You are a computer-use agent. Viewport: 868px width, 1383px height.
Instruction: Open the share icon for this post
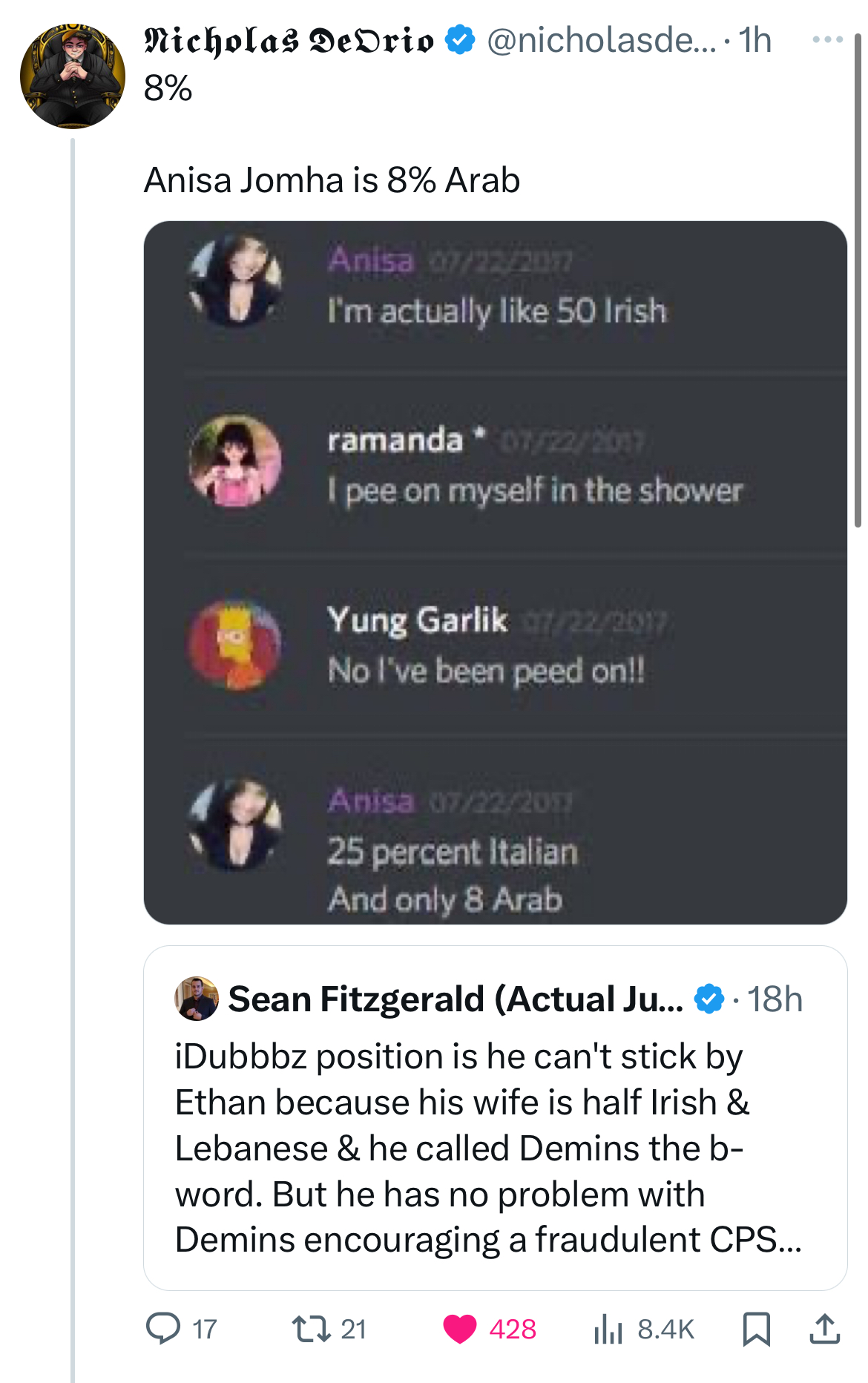pos(824,1329)
